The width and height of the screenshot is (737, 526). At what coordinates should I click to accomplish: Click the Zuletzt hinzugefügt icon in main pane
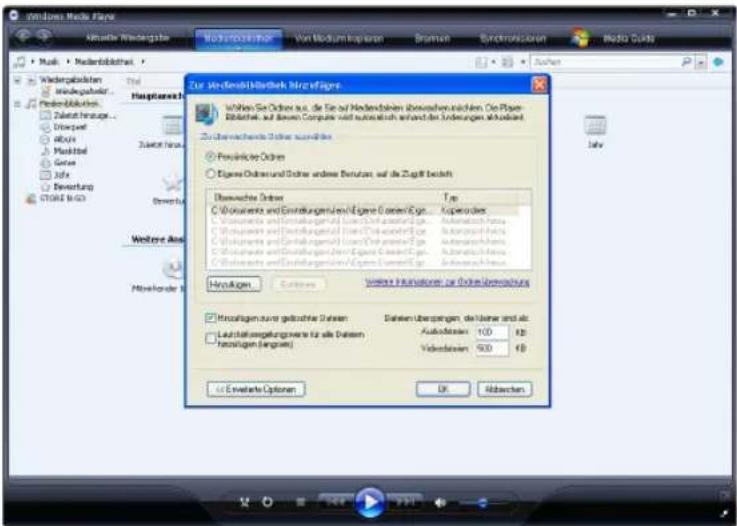[x=173, y=125]
